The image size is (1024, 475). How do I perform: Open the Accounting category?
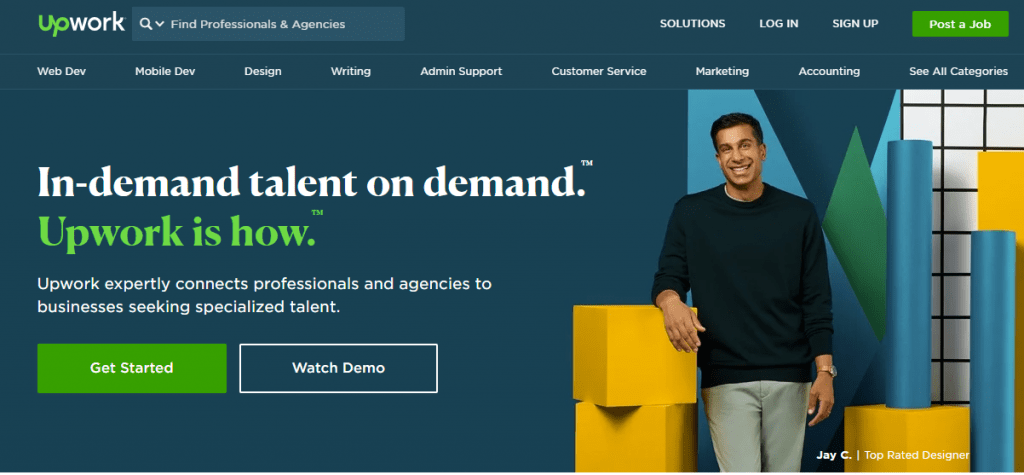point(829,72)
